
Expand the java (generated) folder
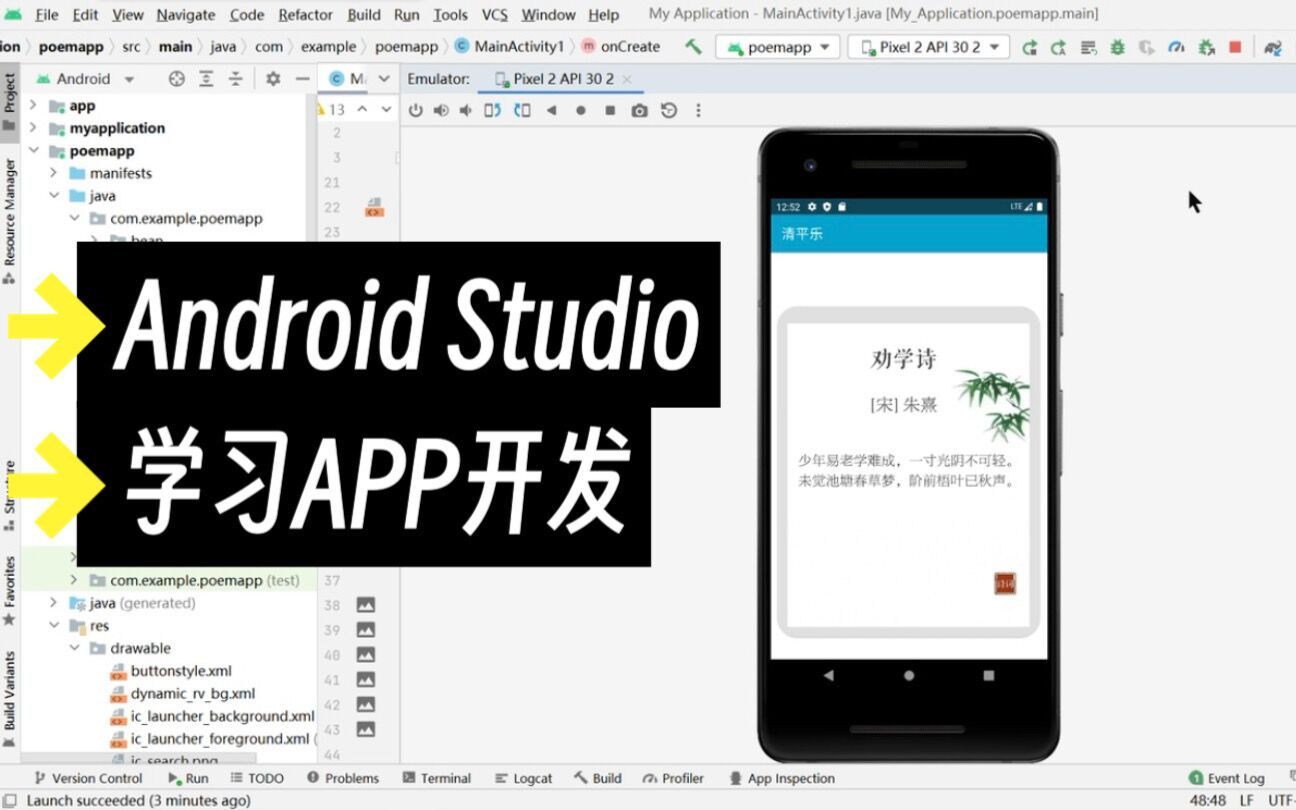[x=54, y=603]
